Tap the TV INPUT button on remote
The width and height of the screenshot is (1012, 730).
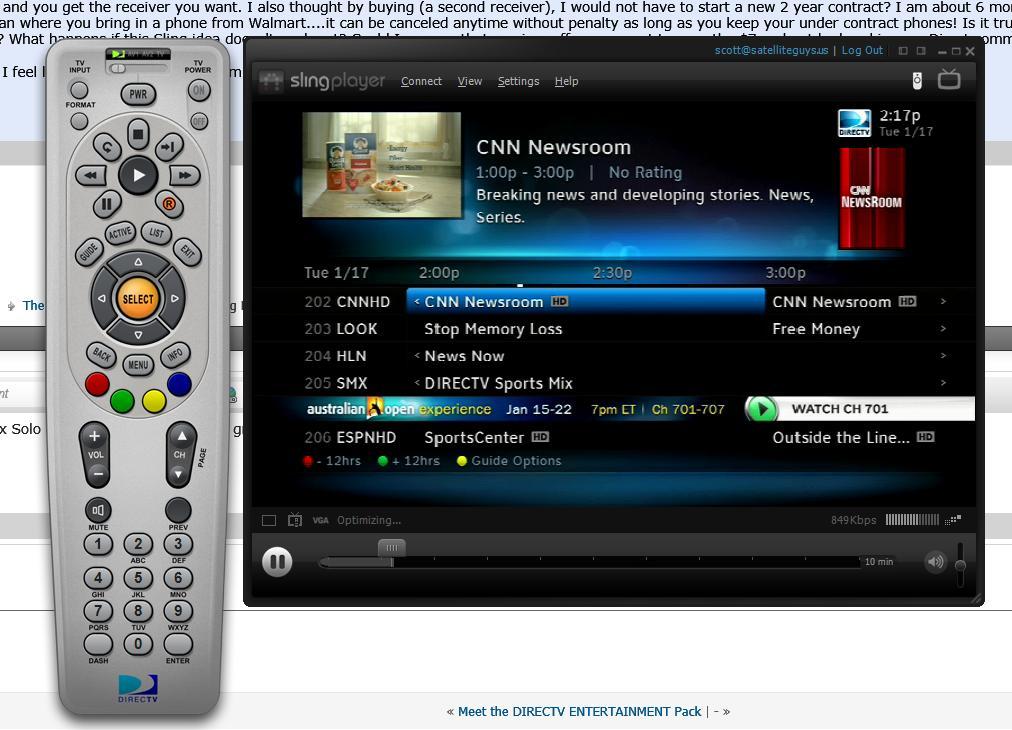pos(79,90)
